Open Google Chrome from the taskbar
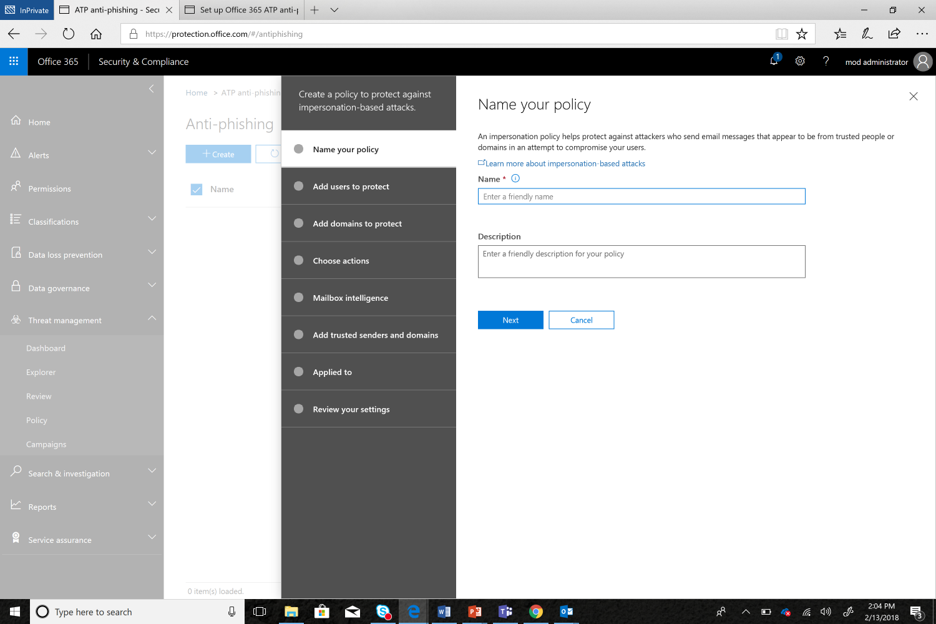The height and width of the screenshot is (624, 936). pyautogui.click(x=535, y=611)
